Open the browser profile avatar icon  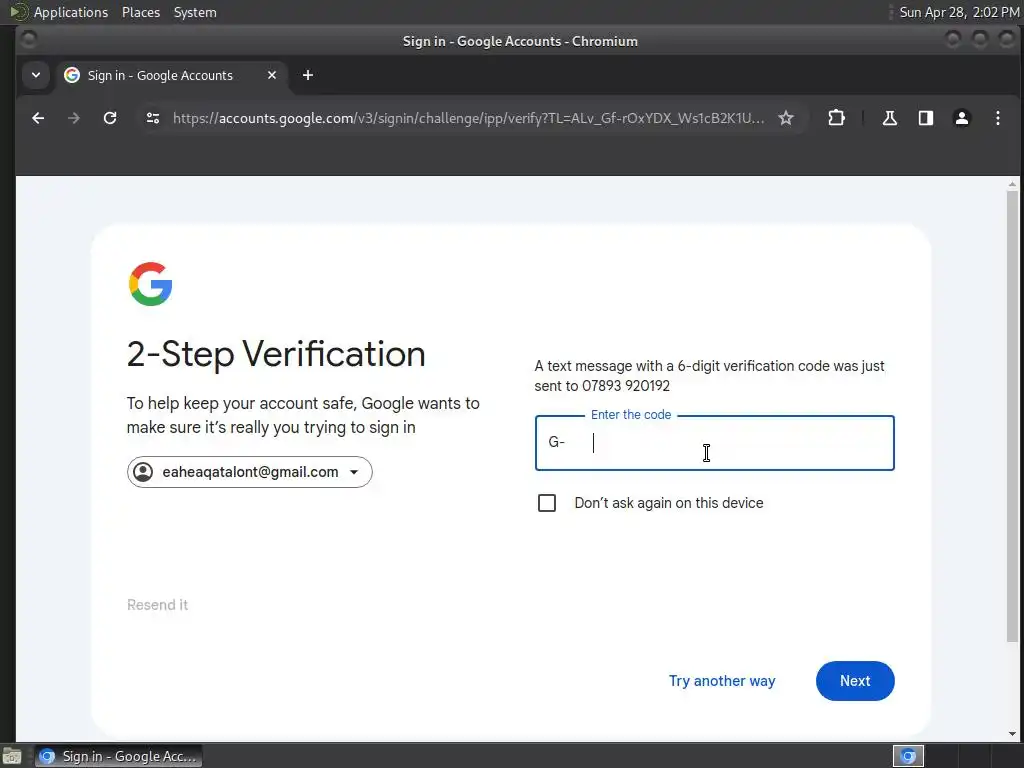coord(961,118)
